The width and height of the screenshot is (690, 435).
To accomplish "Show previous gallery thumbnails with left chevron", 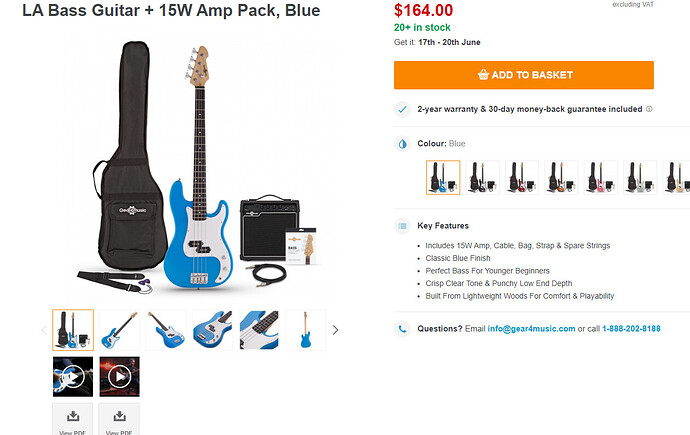I will pyautogui.click(x=44, y=330).
